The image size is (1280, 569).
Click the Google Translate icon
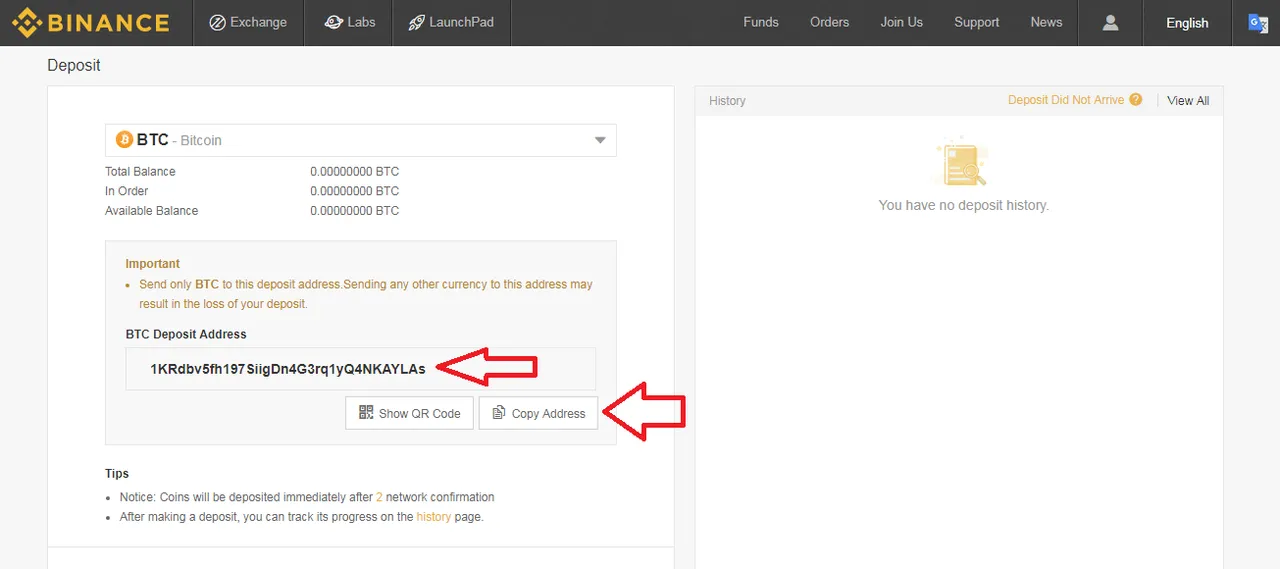click(x=1258, y=23)
